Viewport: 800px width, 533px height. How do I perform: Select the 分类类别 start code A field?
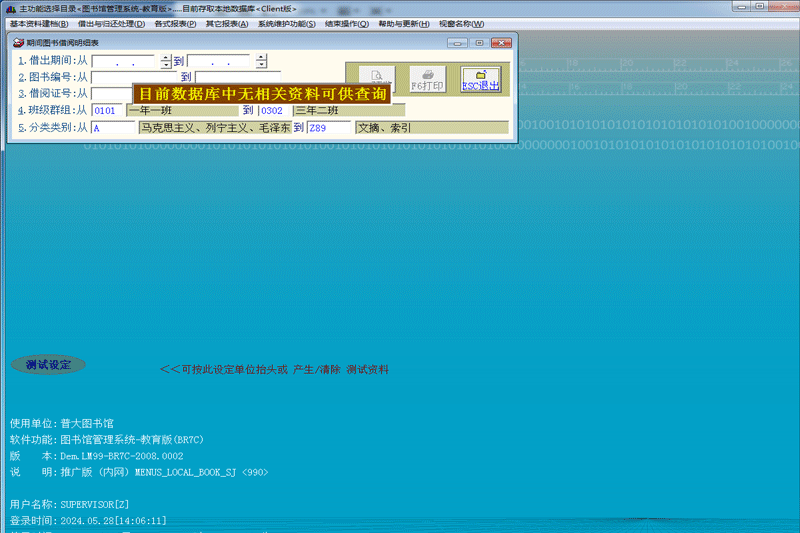113,128
